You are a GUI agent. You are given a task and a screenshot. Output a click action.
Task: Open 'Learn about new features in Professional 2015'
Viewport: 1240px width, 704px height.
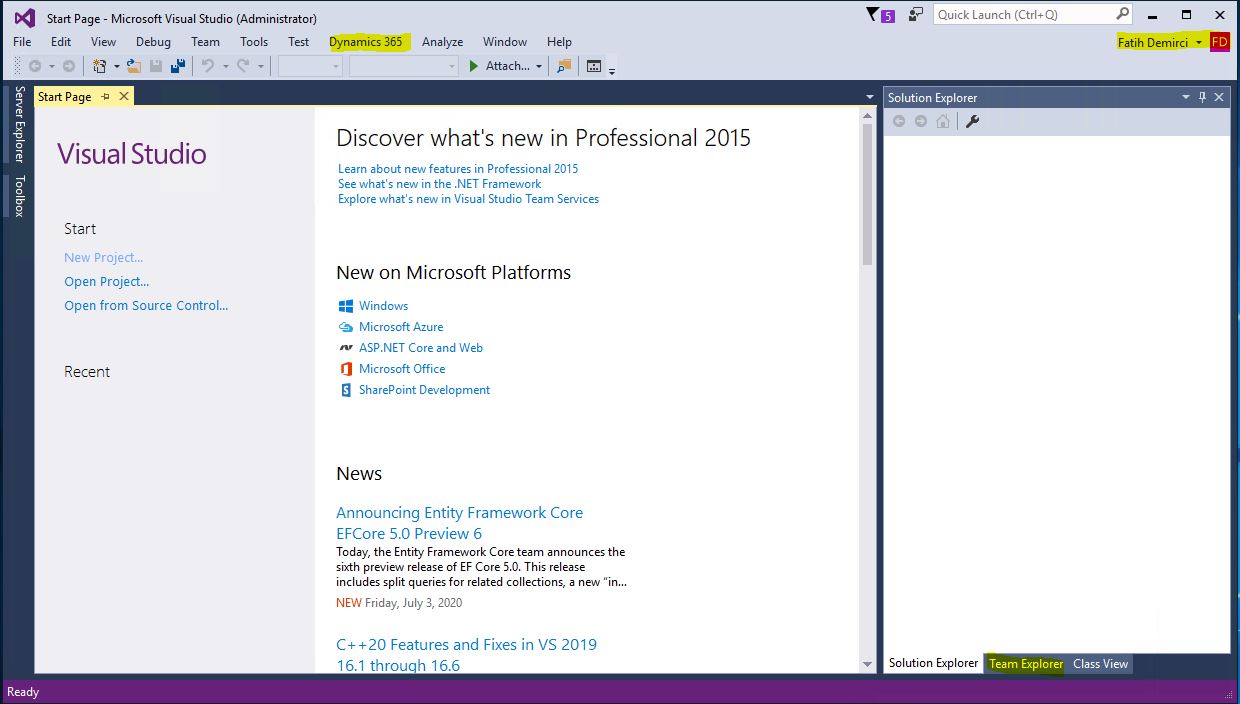click(458, 169)
